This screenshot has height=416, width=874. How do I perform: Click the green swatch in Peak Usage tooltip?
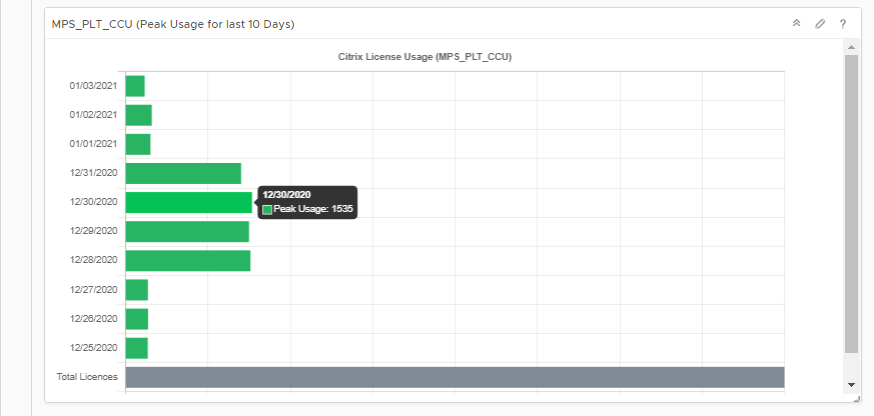point(267,209)
